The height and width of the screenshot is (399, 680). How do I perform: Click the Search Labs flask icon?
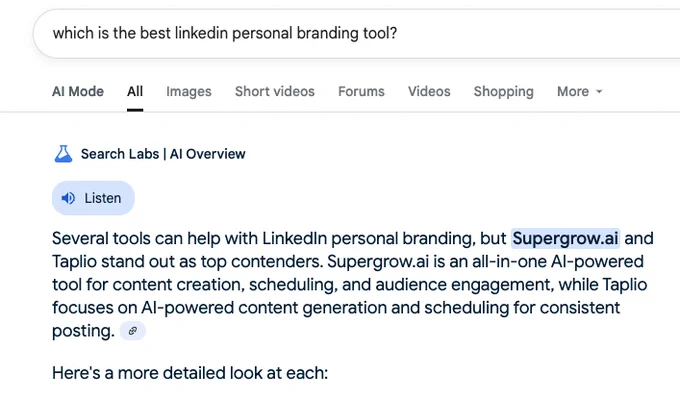pyautogui.click(x=63, y=154)
